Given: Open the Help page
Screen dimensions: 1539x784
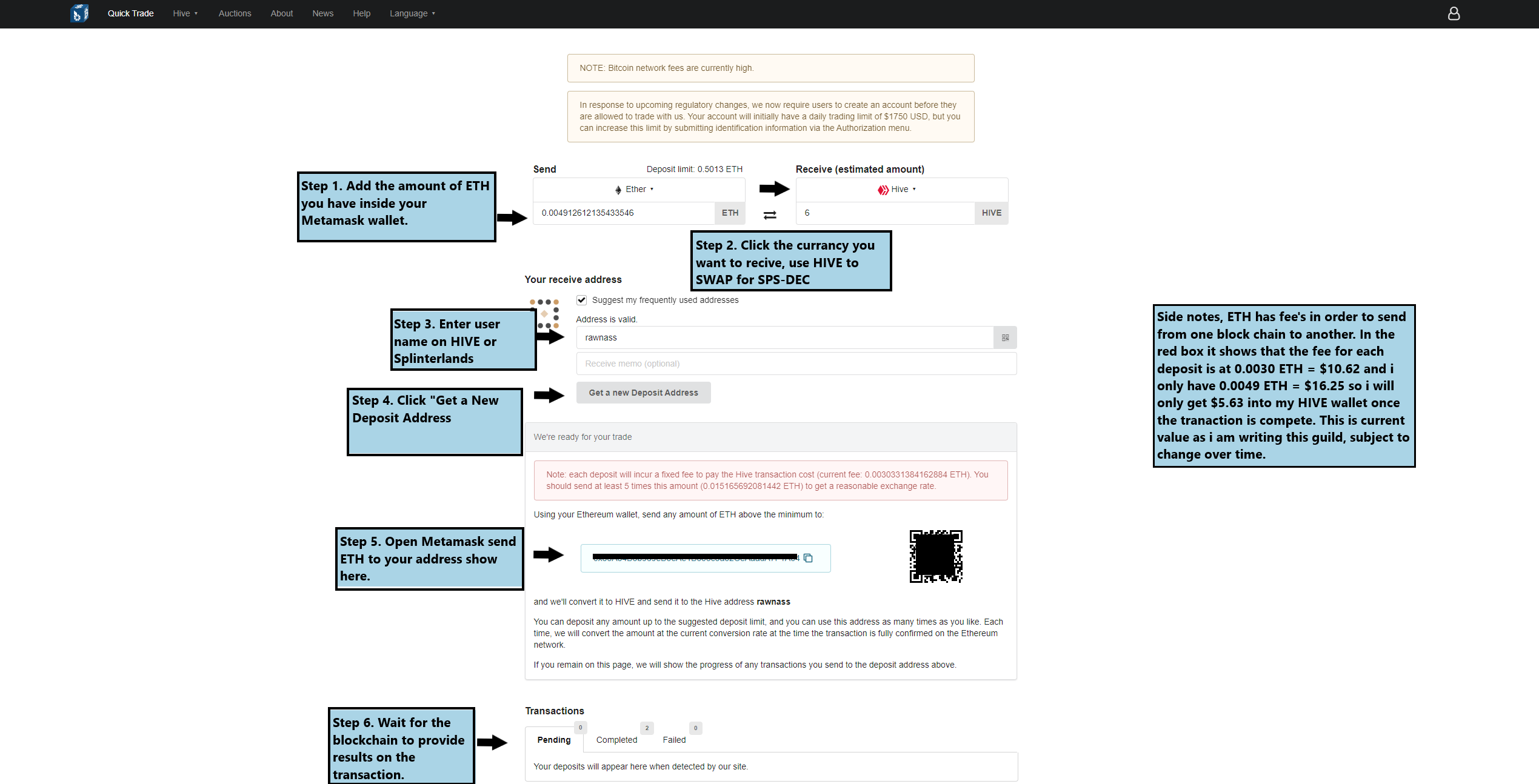Looking at the screenshot, I should click(x=361, y=13).
